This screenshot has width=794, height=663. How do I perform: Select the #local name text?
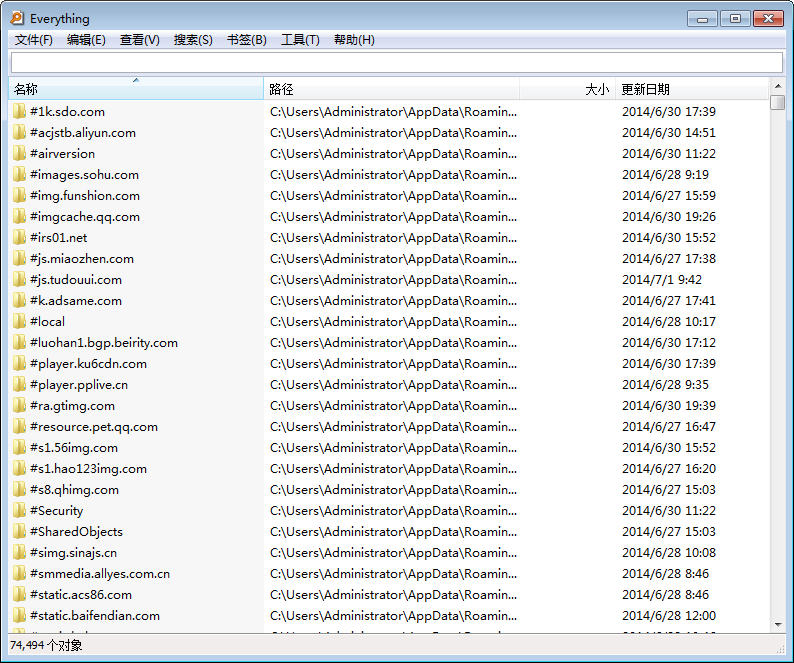pyautogui.click(x=47, y=322)
